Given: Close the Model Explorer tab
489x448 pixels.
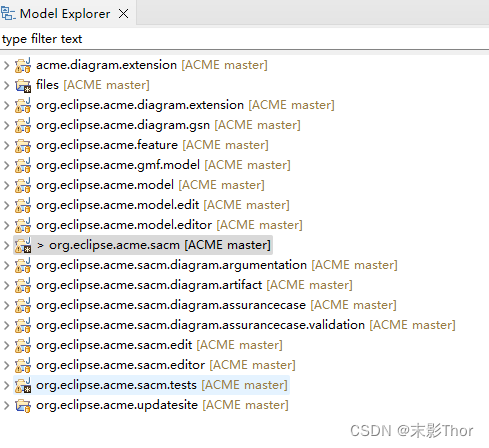Looking at the screenshot, I should 124,14.
